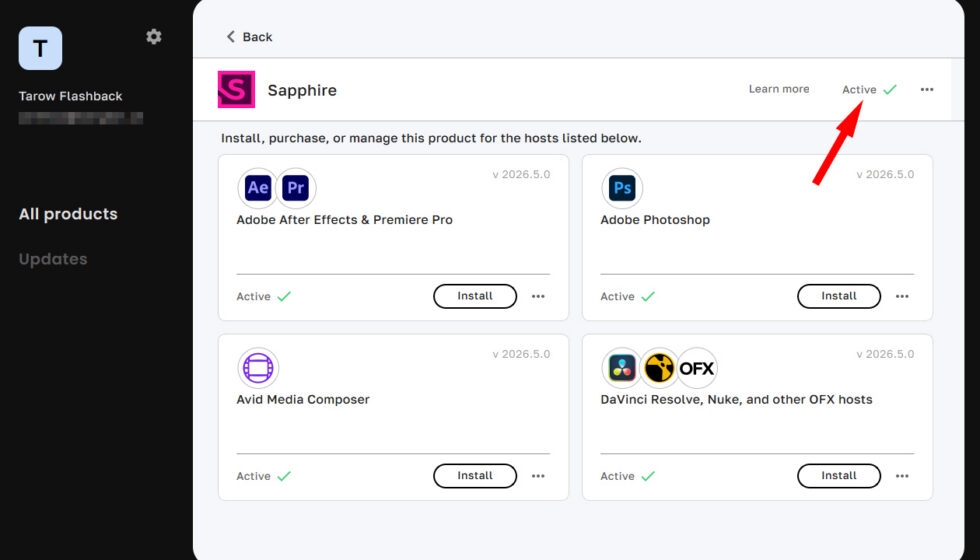The width and height of the screenshot is (980, 560).
Task: Click the DaVinci Resolve host icon
Action: coord(622,368)
